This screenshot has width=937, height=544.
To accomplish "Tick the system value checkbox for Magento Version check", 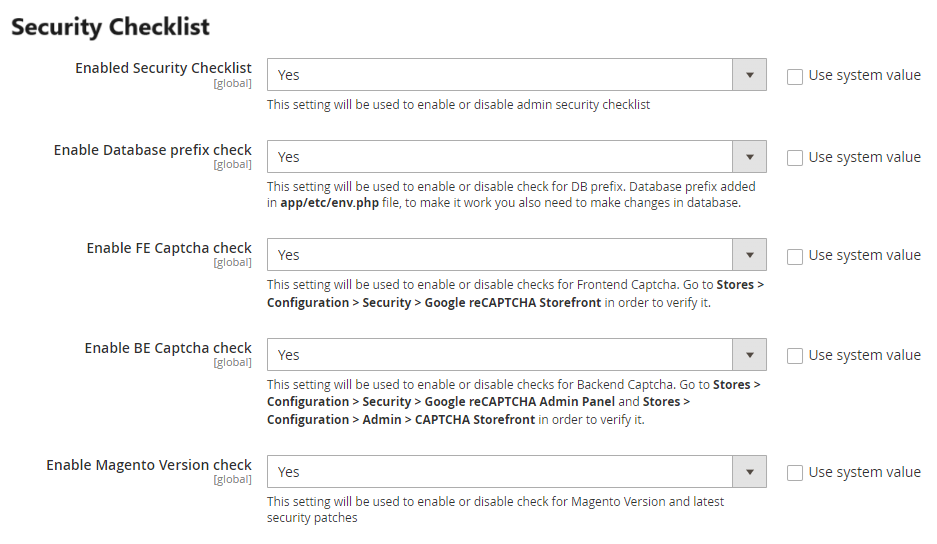I will tap(795, 473).
